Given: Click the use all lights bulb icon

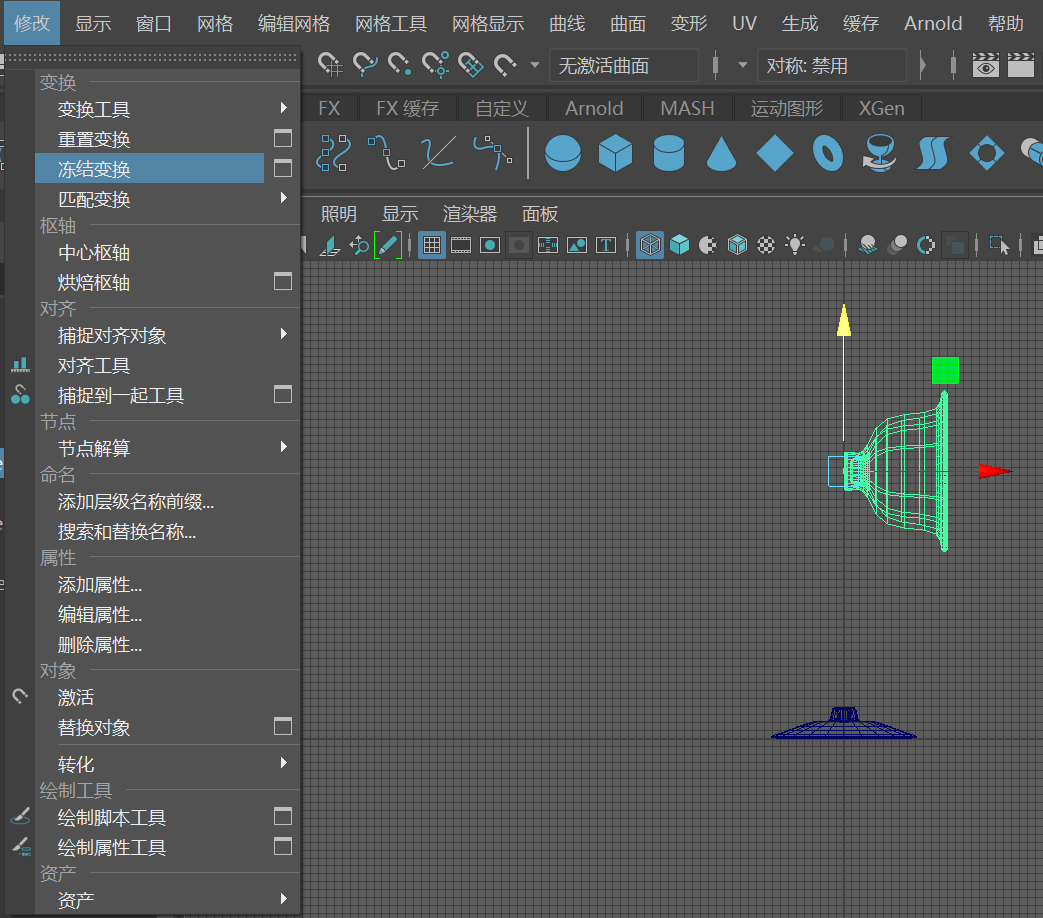Looking at the screenshot, I should 795,245.
